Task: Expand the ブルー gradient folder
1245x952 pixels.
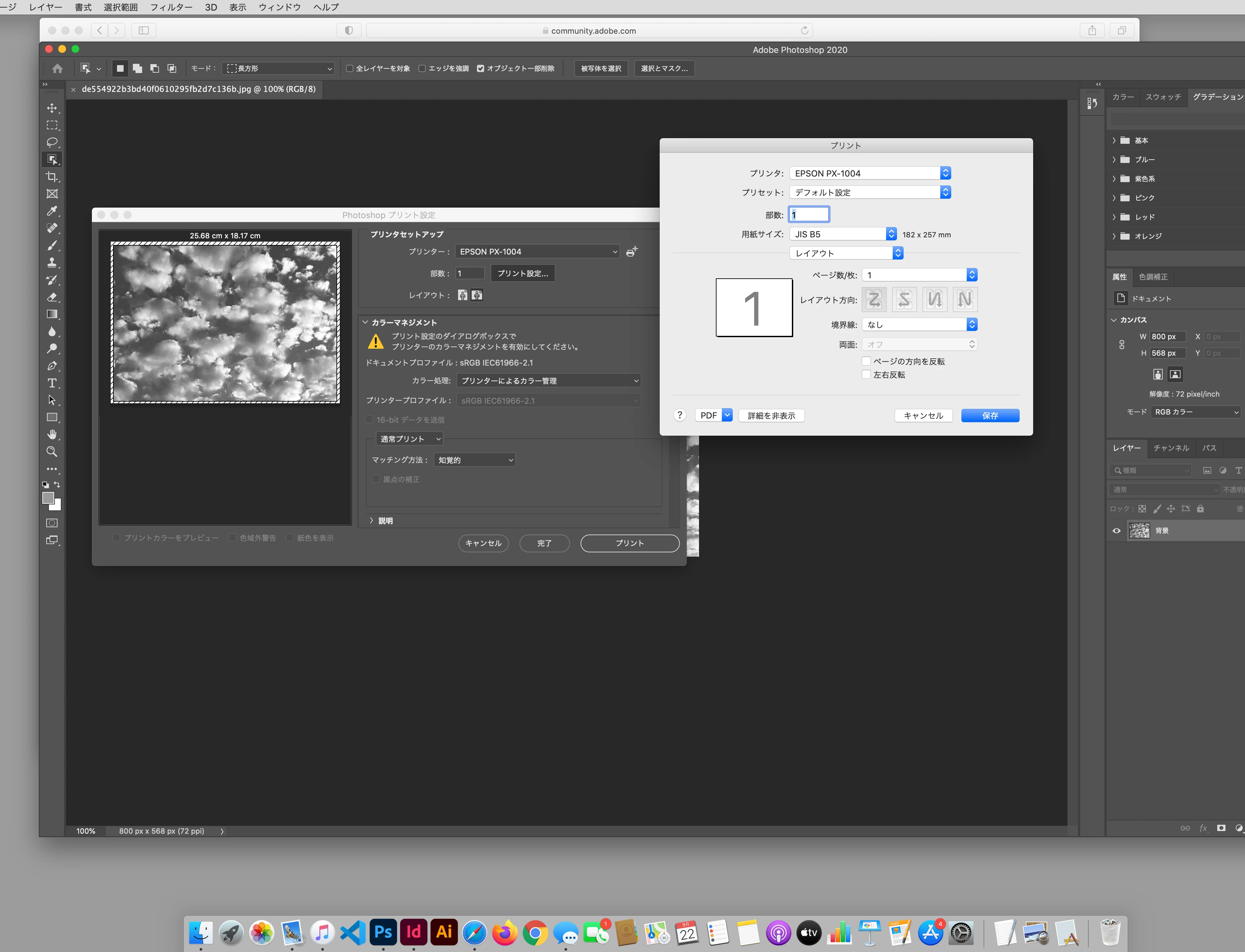Action: point(1114,160)
